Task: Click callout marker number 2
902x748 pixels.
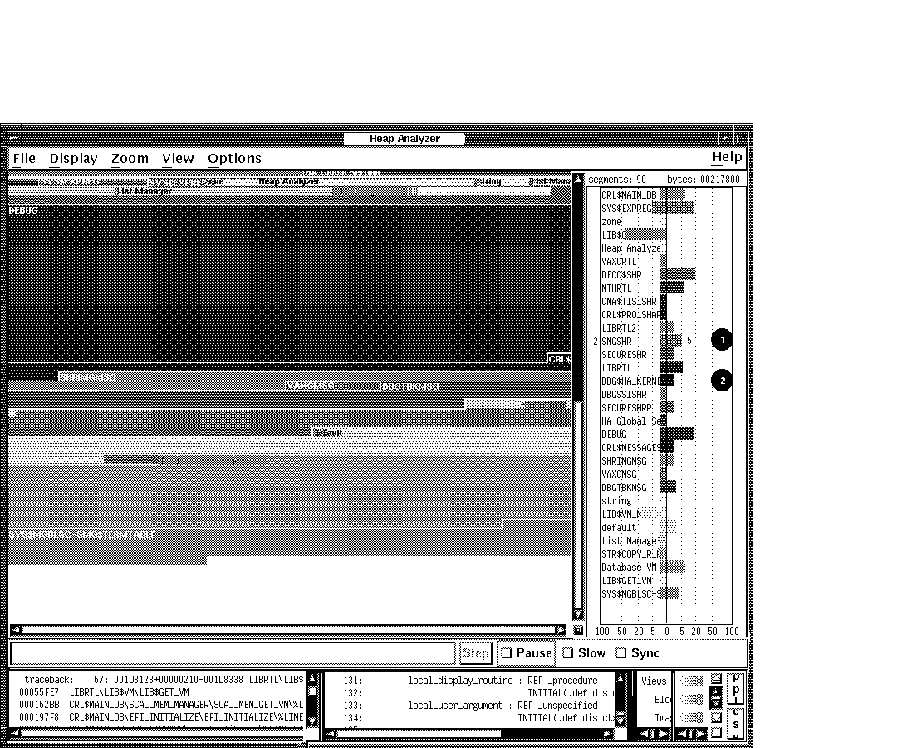Action: click(x=722, y=379)
